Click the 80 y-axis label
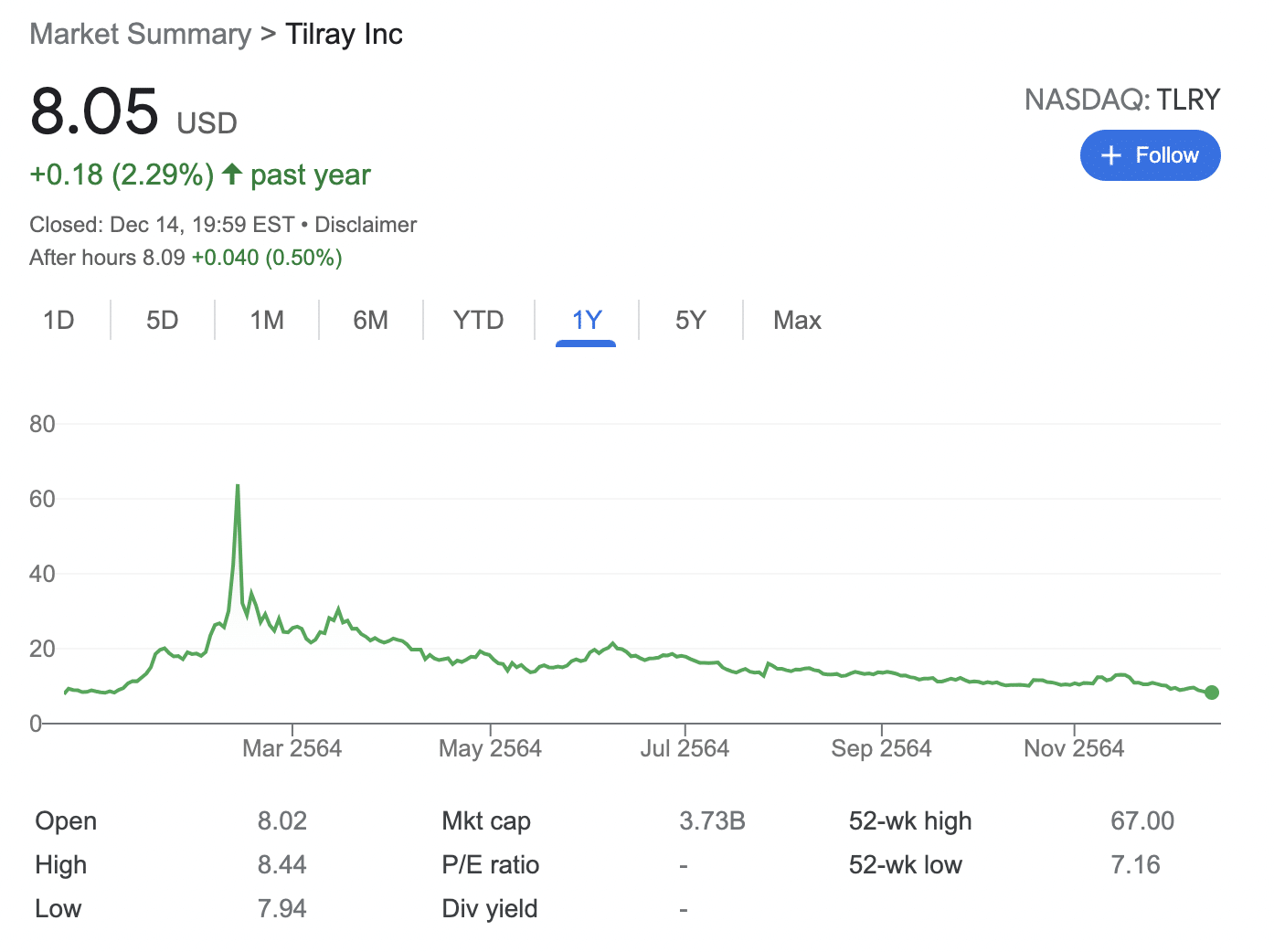 [42, 424]
